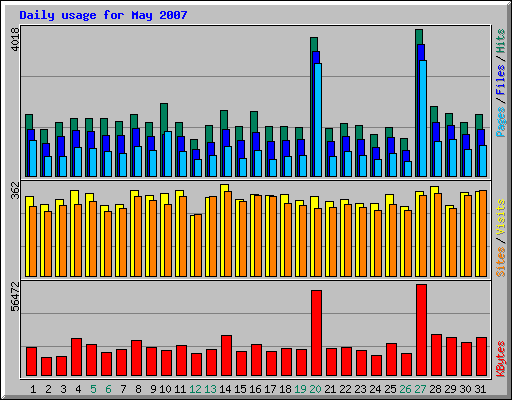Click day 23 on the date axis

[360, 389]
